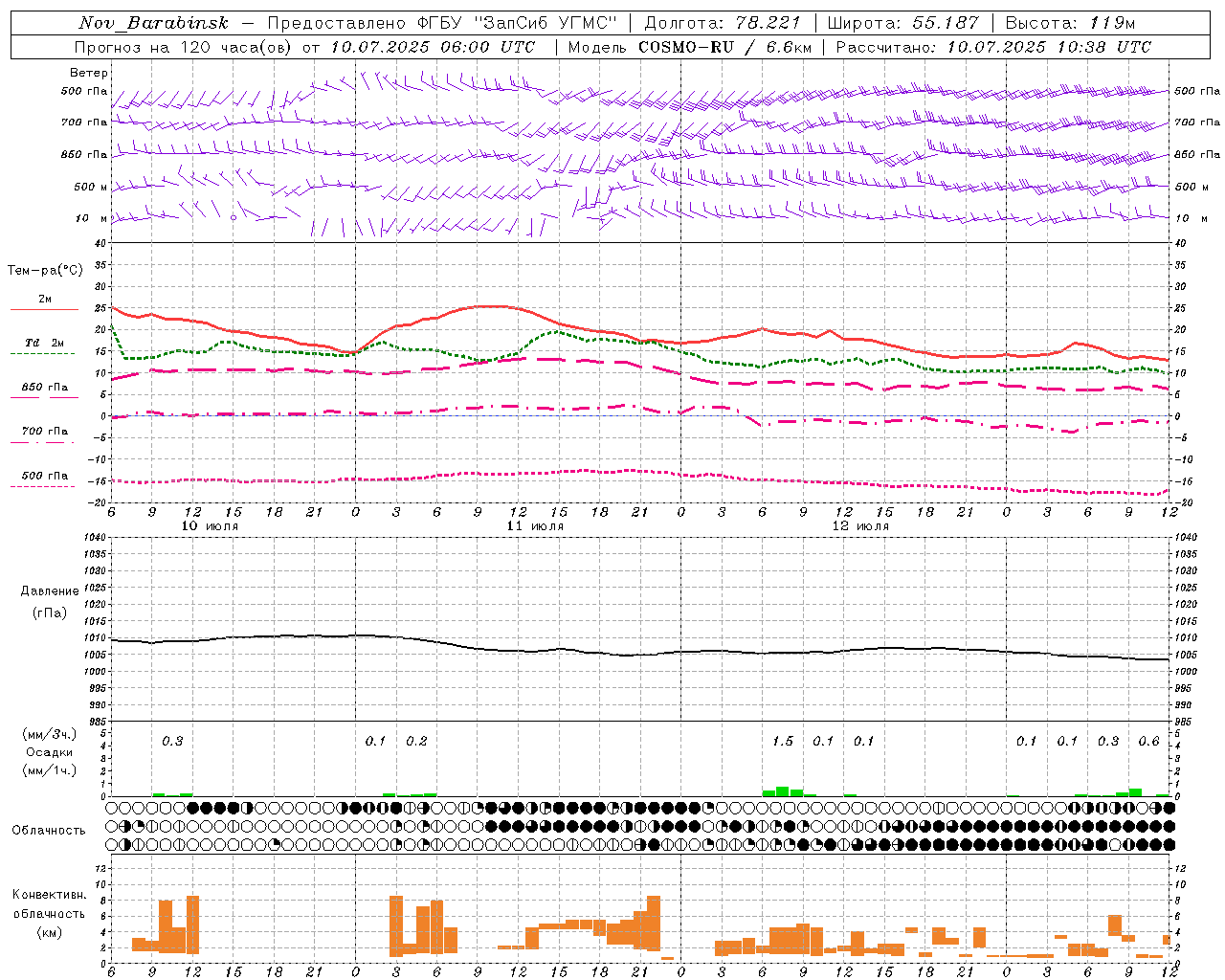
Task: Click the Рассчитано: 10.07.2025 10:38 UTC timestamp
Action: [993, 47]
